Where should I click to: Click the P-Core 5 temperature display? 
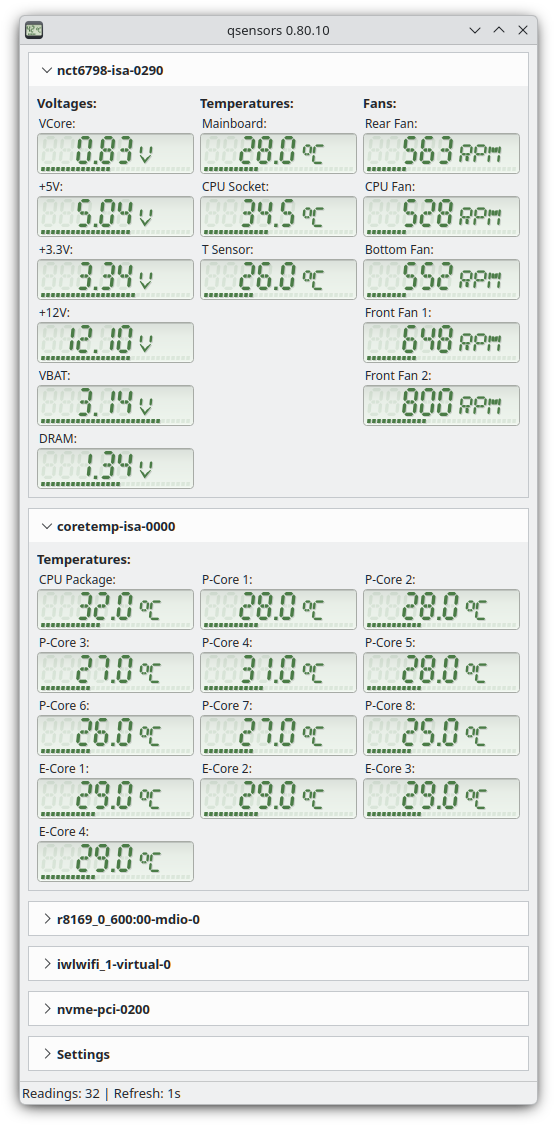441,672
